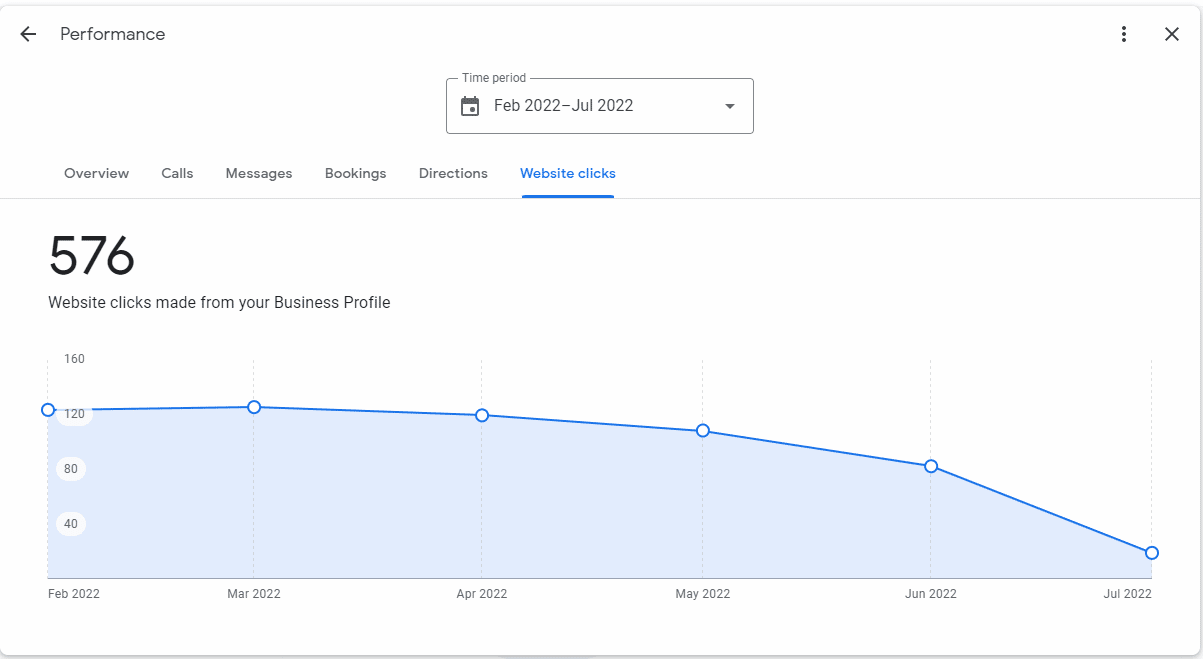Go to the Directions tab
Viewport: 1203px width, 659px height.
click(453, 173)
